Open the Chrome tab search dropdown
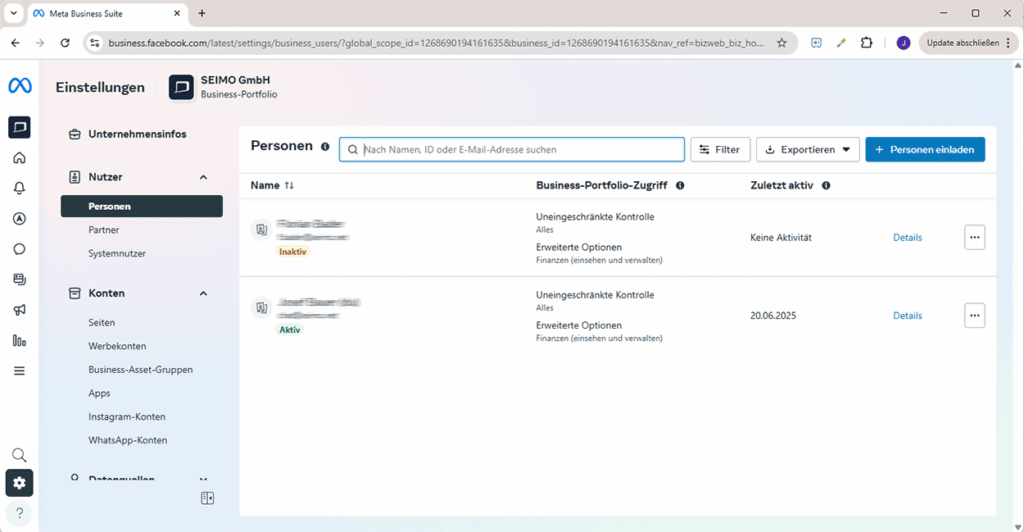Viewport: 1024px width, 532px height. 14,13
